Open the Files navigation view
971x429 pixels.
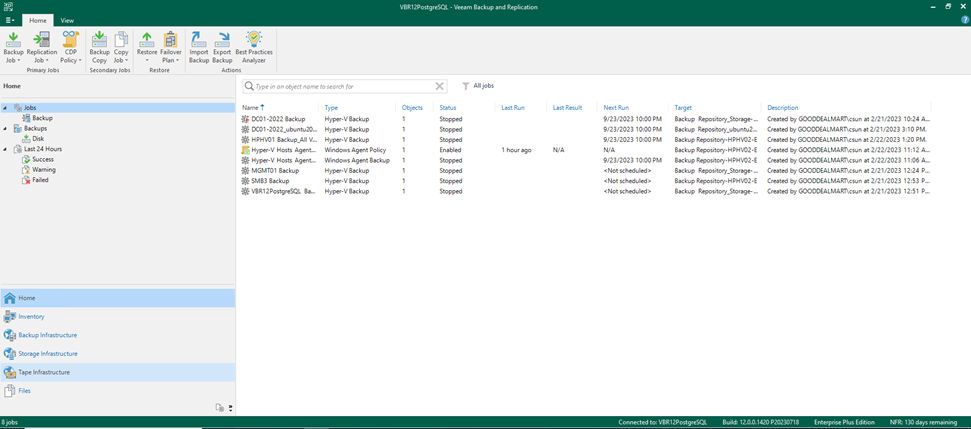click(118, 391)
